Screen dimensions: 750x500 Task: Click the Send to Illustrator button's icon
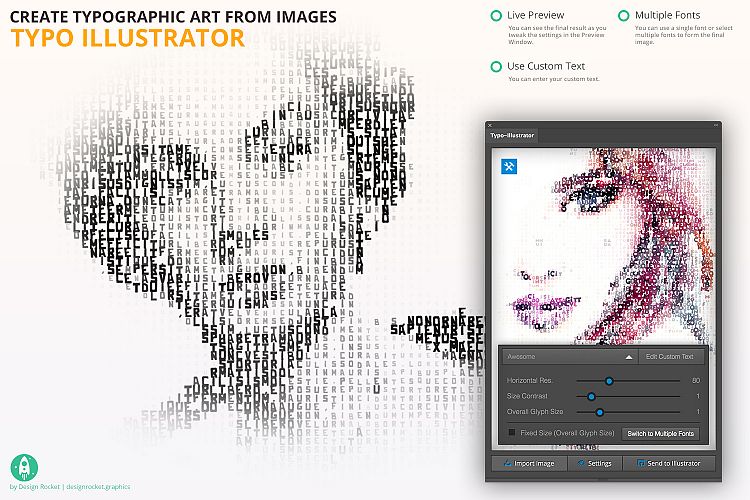[640, 463]
